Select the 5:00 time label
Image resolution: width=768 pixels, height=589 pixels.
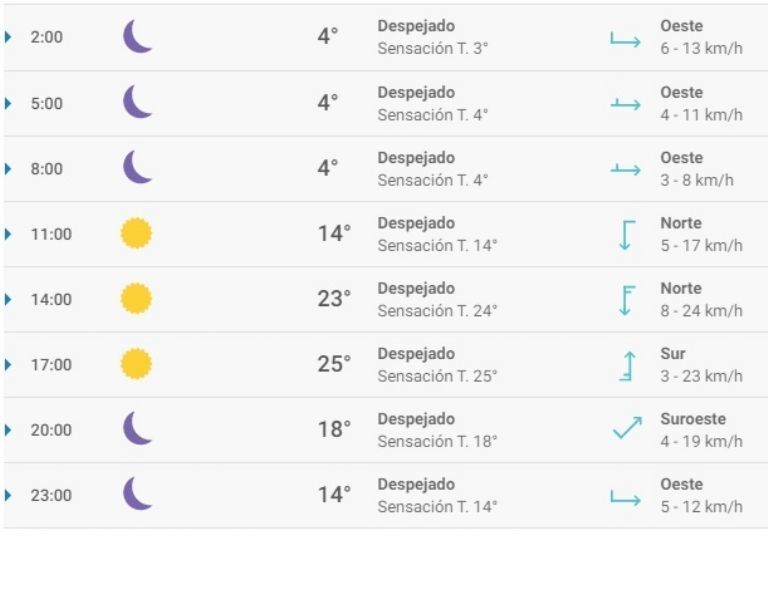[46, 103]
